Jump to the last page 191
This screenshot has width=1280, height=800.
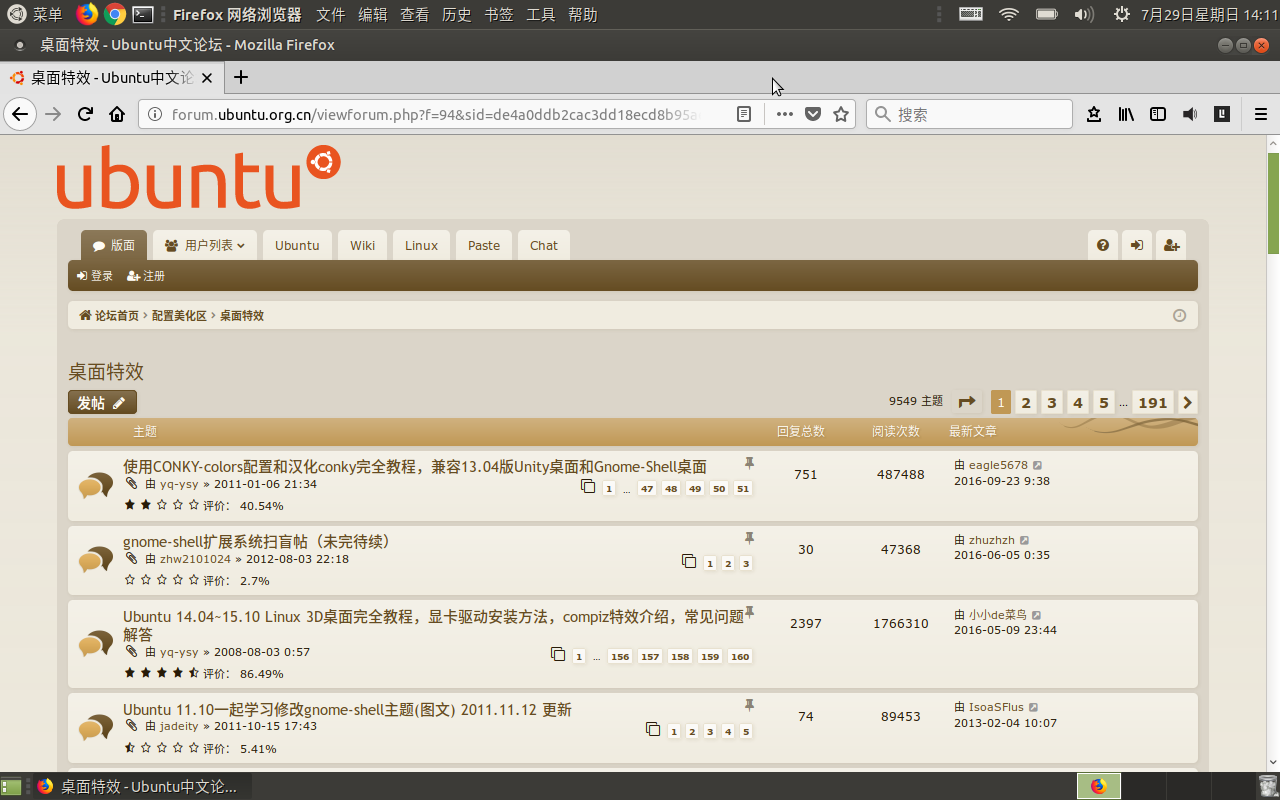click(1153, 402)
